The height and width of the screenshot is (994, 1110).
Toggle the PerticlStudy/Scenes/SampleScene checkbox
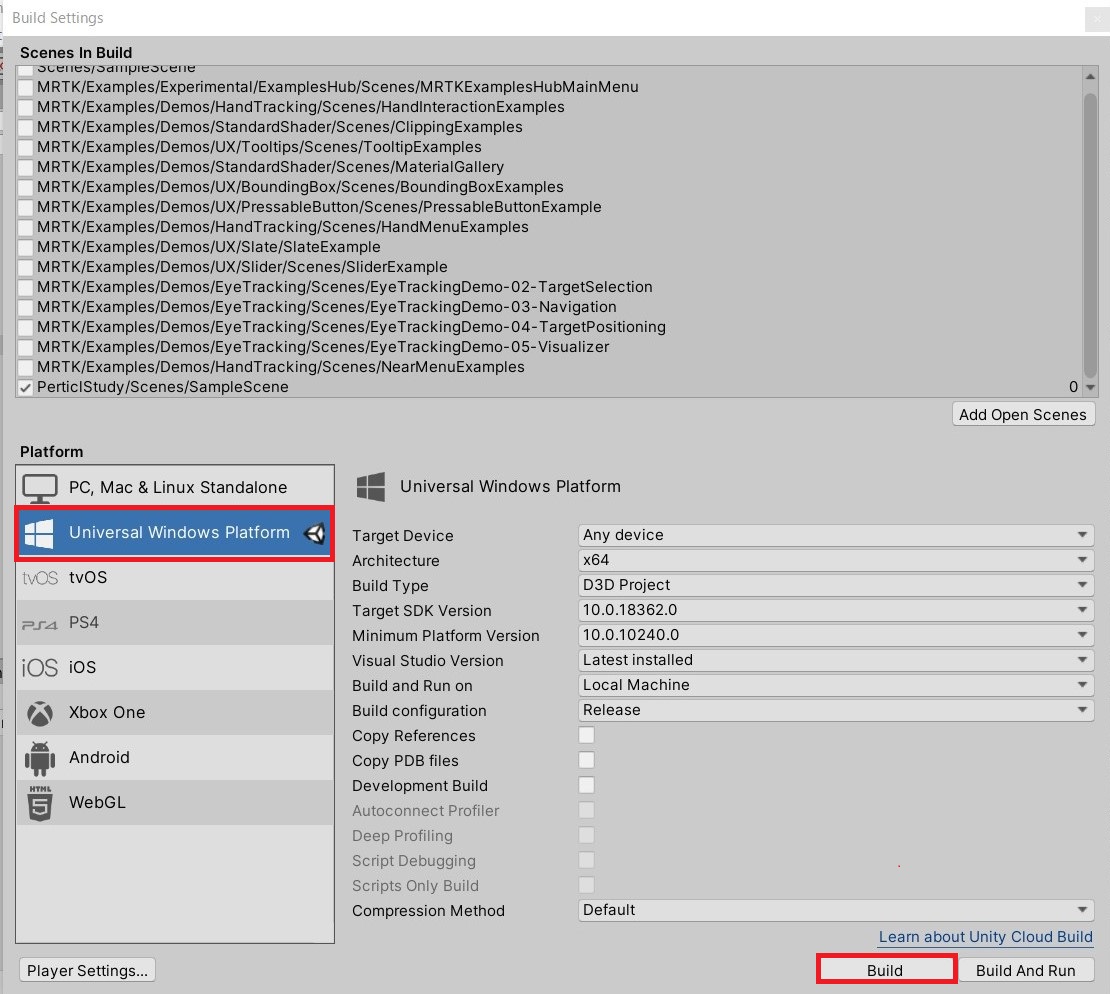click(x=26, y=387)
